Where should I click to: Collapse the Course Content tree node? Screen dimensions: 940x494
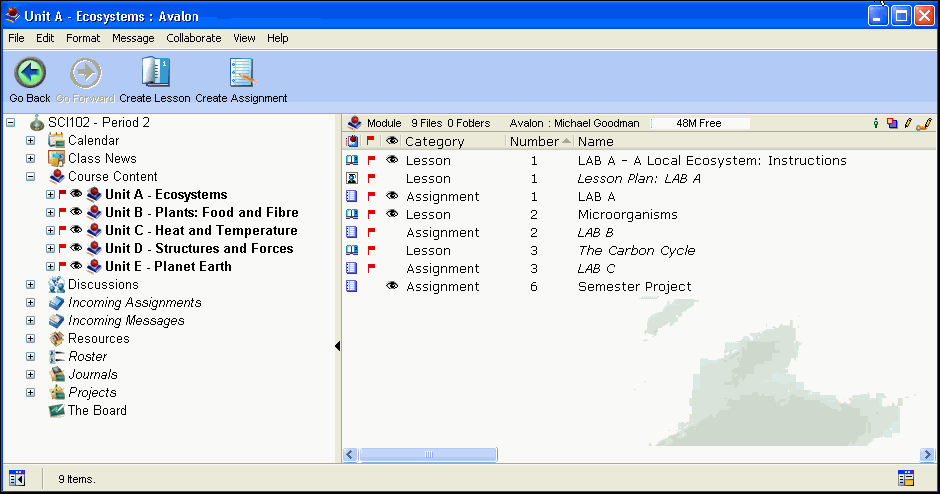pyautogui.click(x=30, y=177)
